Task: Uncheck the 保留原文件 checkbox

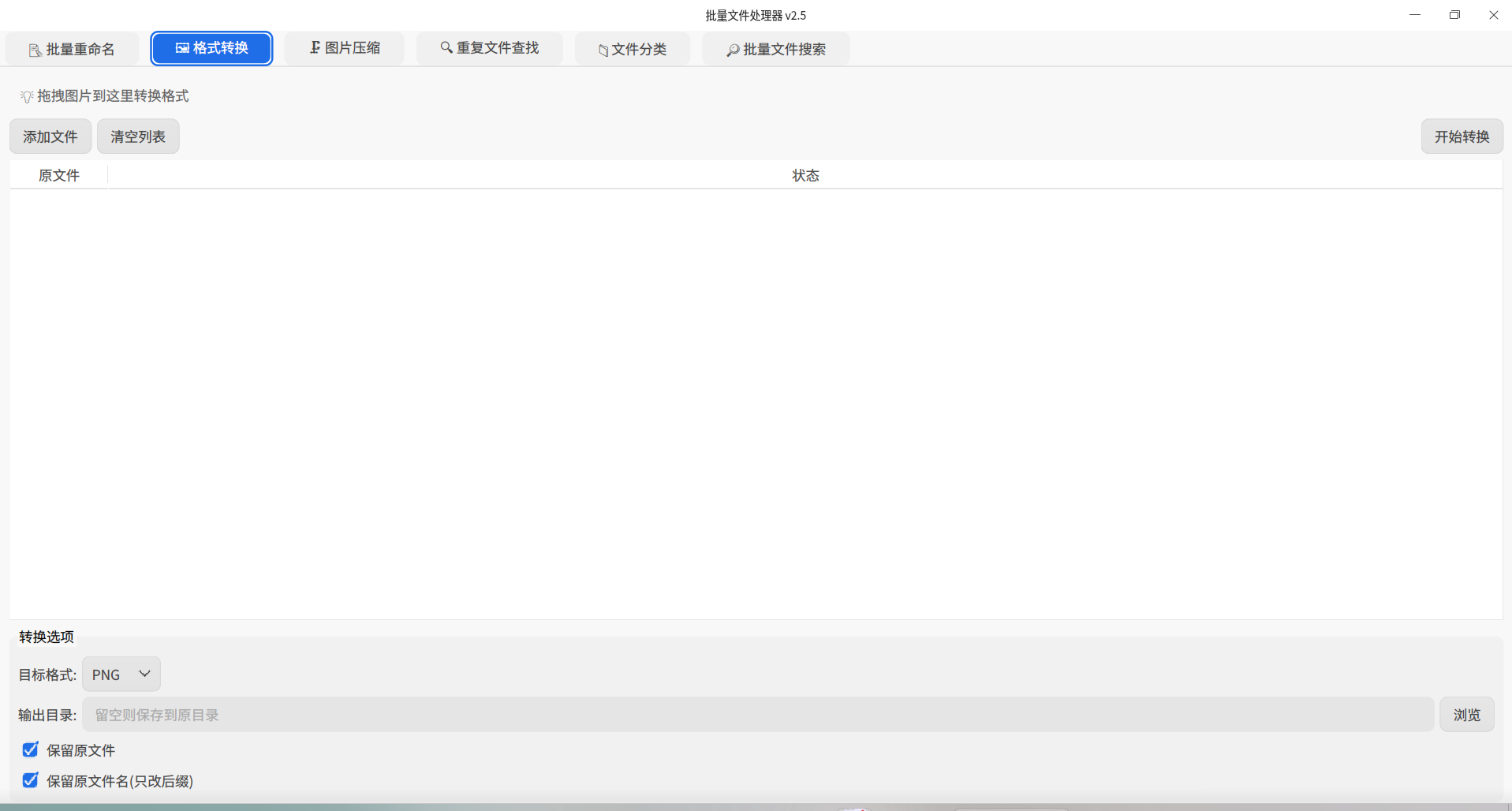Action: click(30, 749)
